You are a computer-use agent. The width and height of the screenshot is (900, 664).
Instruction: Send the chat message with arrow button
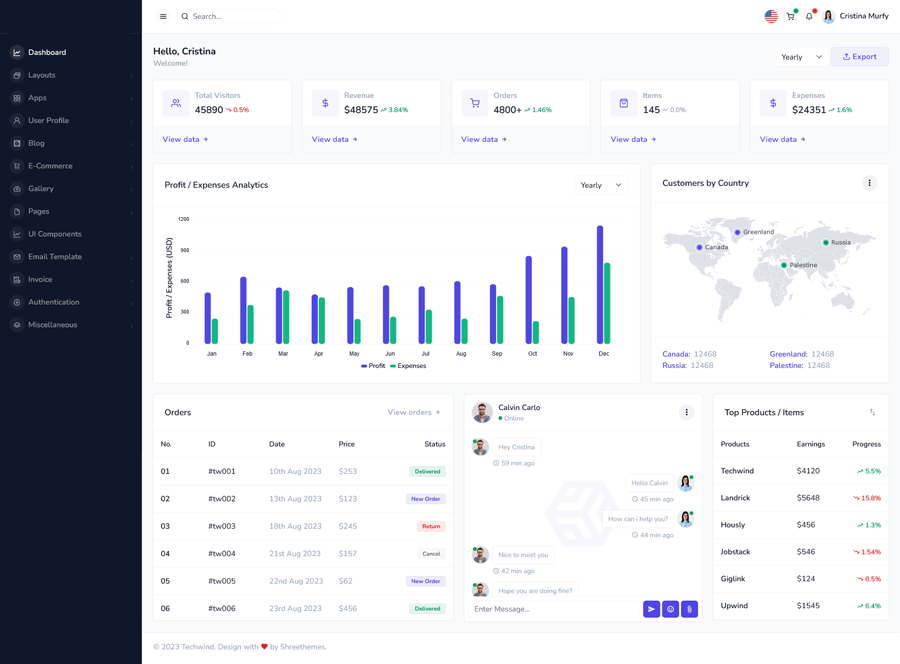click(651, 609)
